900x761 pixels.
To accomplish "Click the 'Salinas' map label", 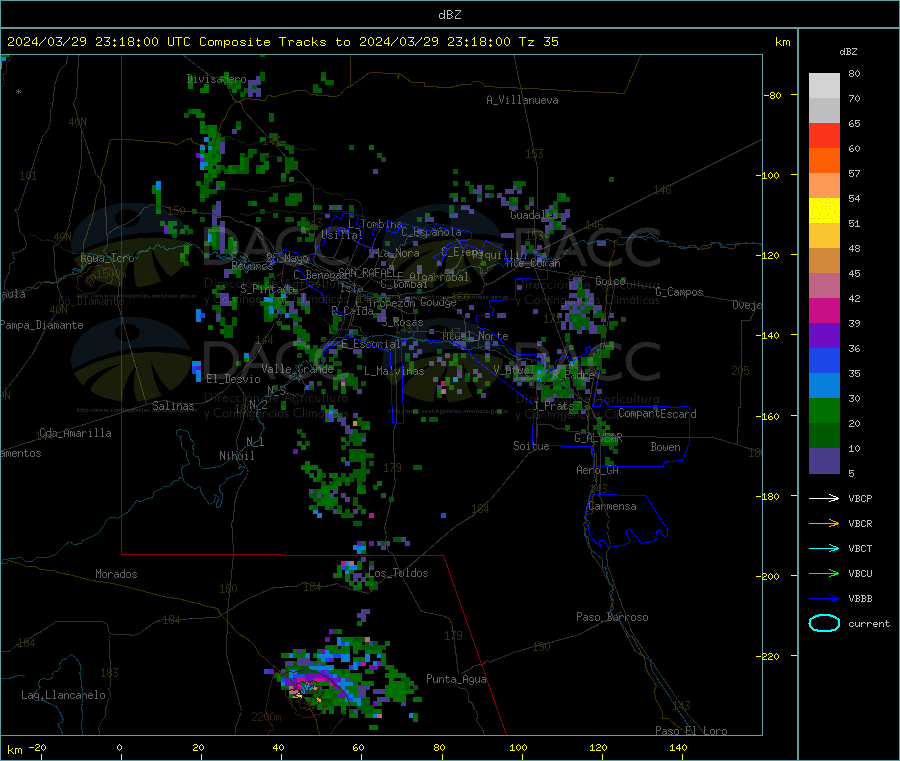I will click(173, 406).
